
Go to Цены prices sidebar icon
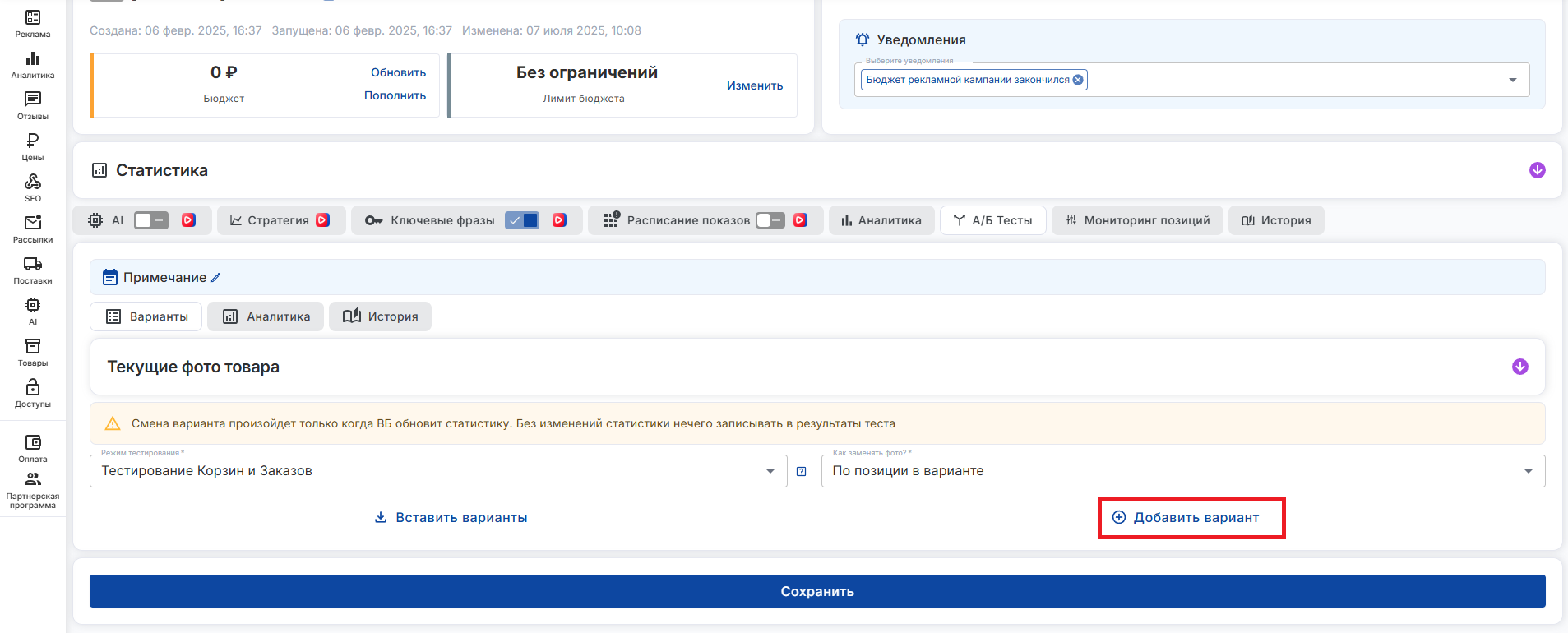point(33,146)
